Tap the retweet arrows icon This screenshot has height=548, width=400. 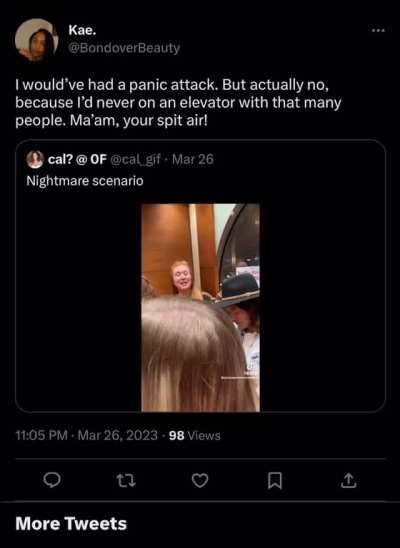tap(126, 480)
